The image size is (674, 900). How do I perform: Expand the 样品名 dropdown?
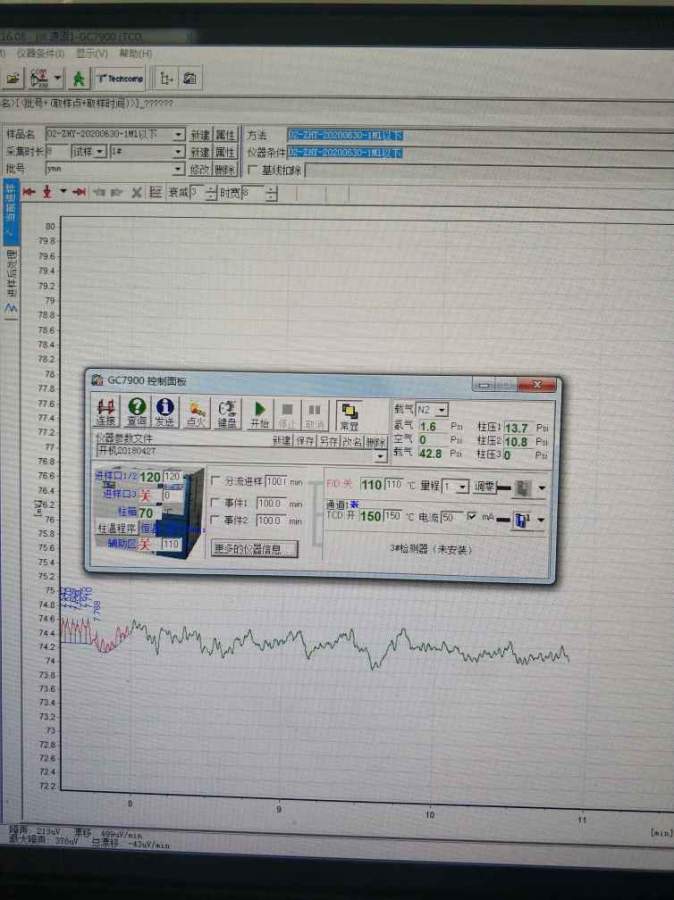point(179,135)
